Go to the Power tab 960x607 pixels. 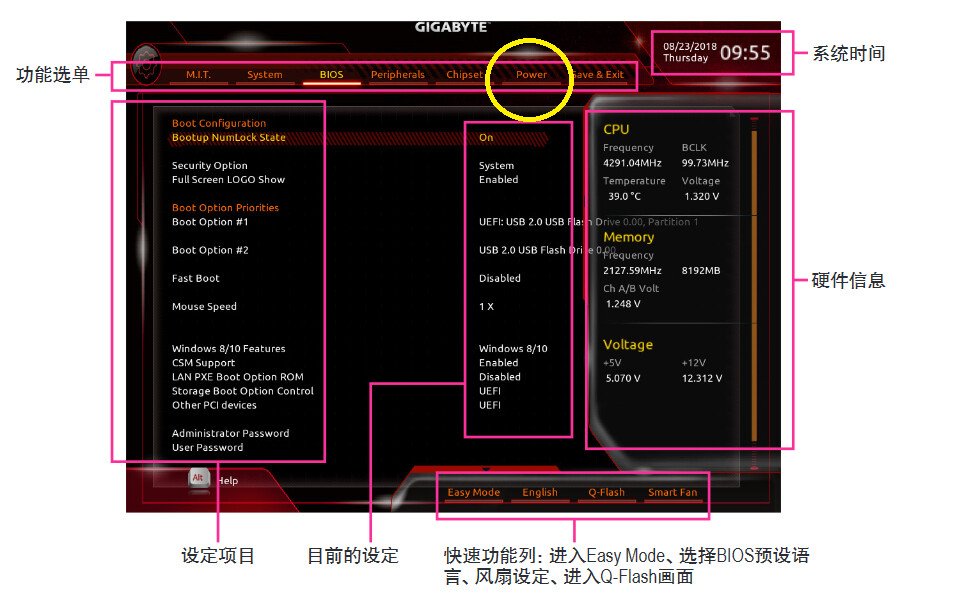click(x=531, y=75)
